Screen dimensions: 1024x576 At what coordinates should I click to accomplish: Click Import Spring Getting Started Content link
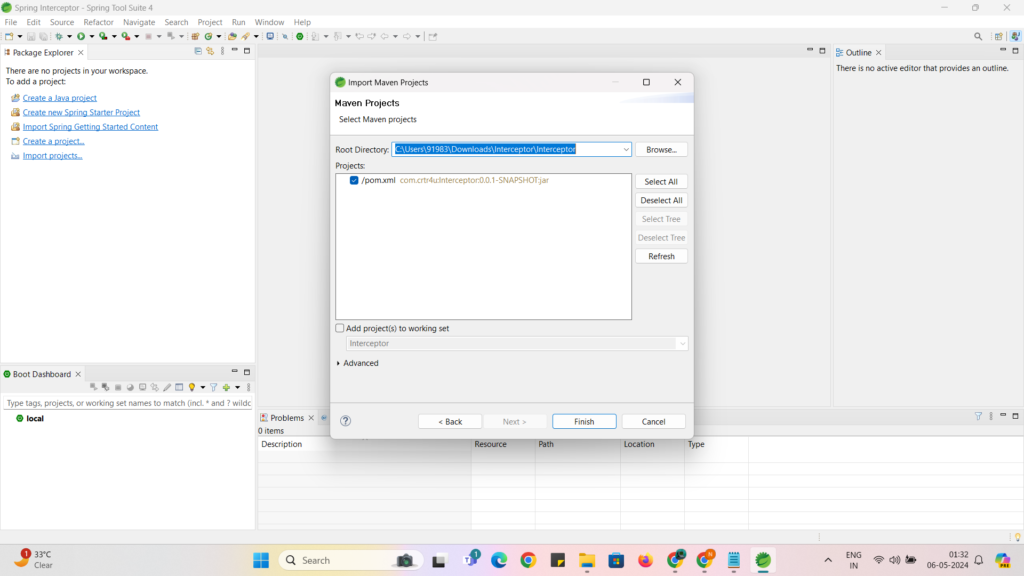(90, 127)
